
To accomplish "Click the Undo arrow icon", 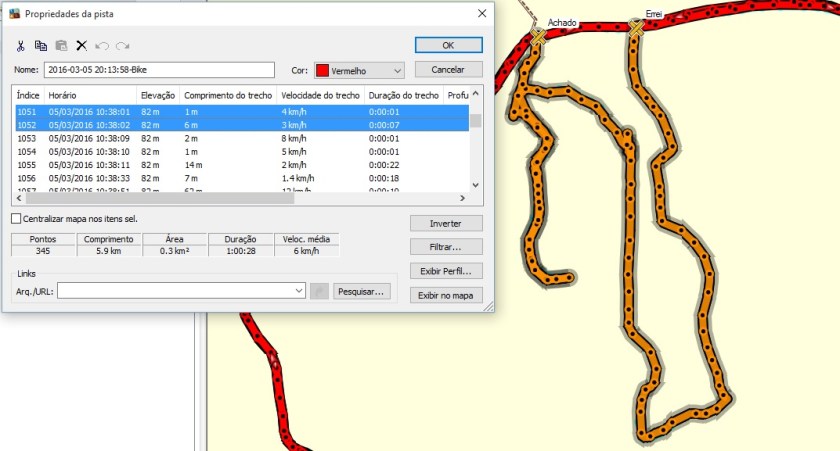I will click(102, 46).
